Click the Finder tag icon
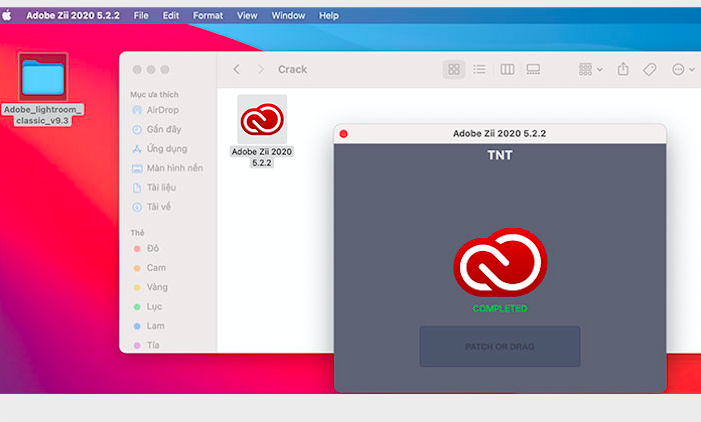 pyautogui.click(x=650, y=69)
